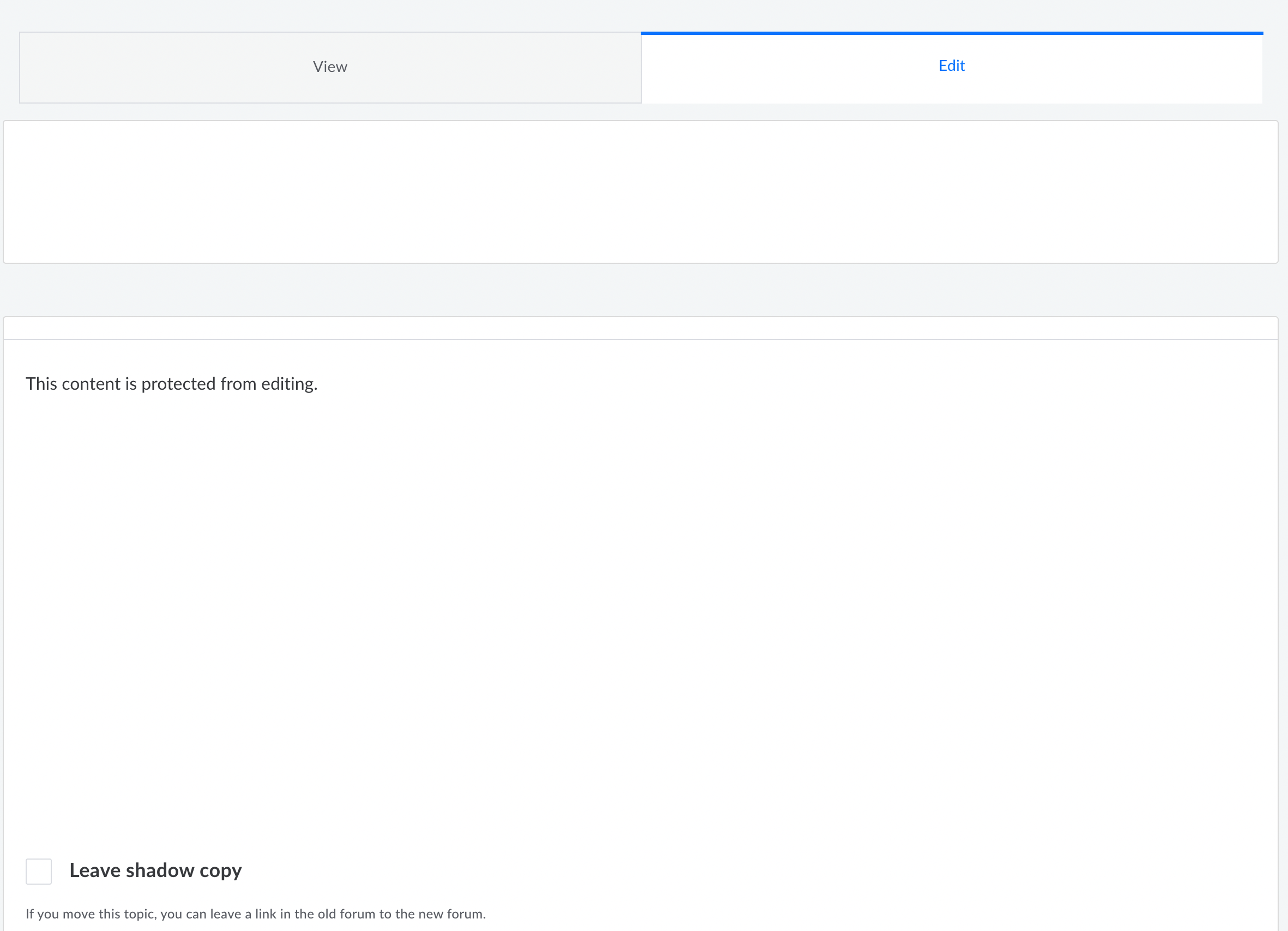Click the word 'shadow' in checkbox label
The image size is (1288, 931).
160,870
